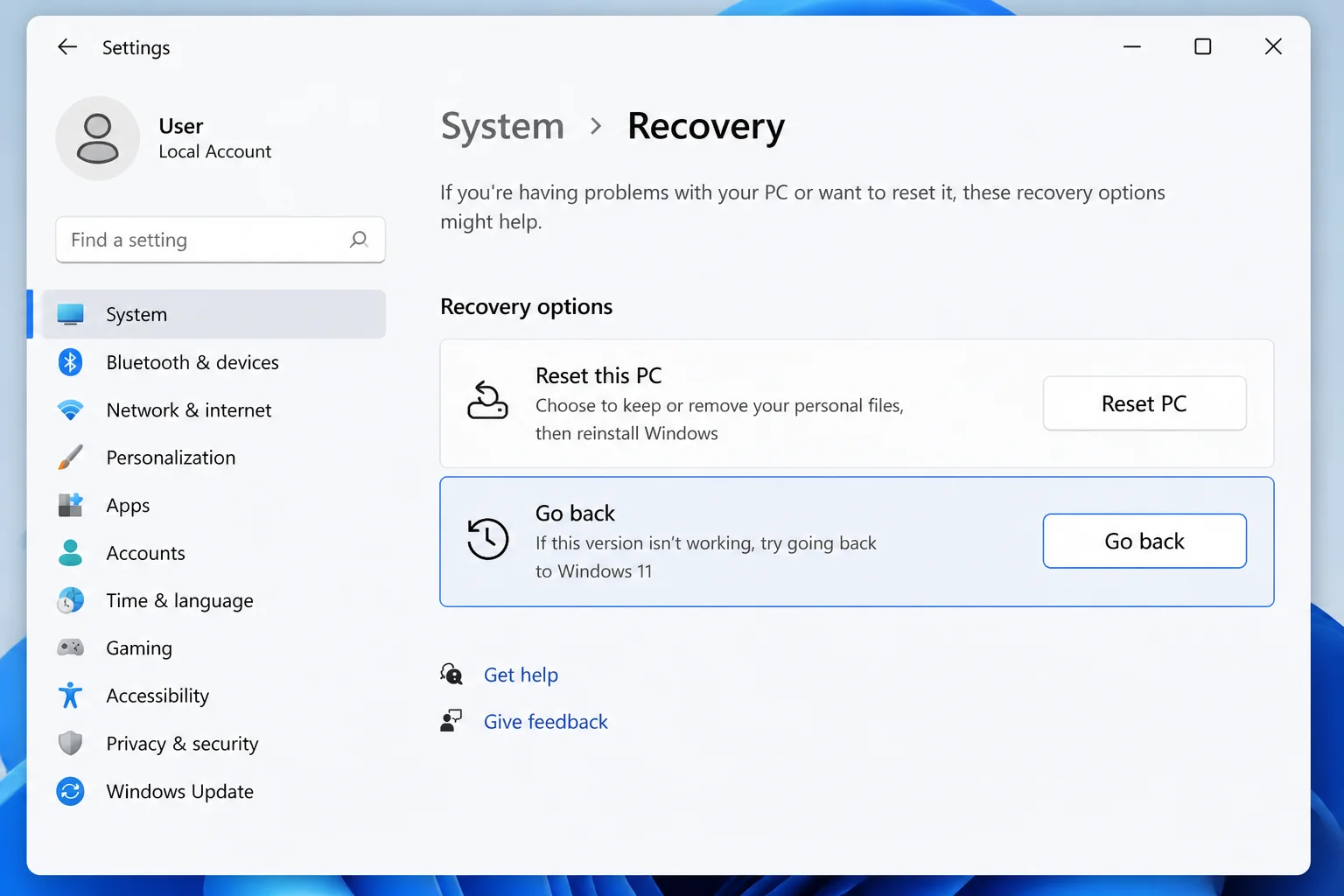Viewport: 1344px width, 896px height.
Task: Click the System monitor icon in sidebar
Action: click(71, 314)
